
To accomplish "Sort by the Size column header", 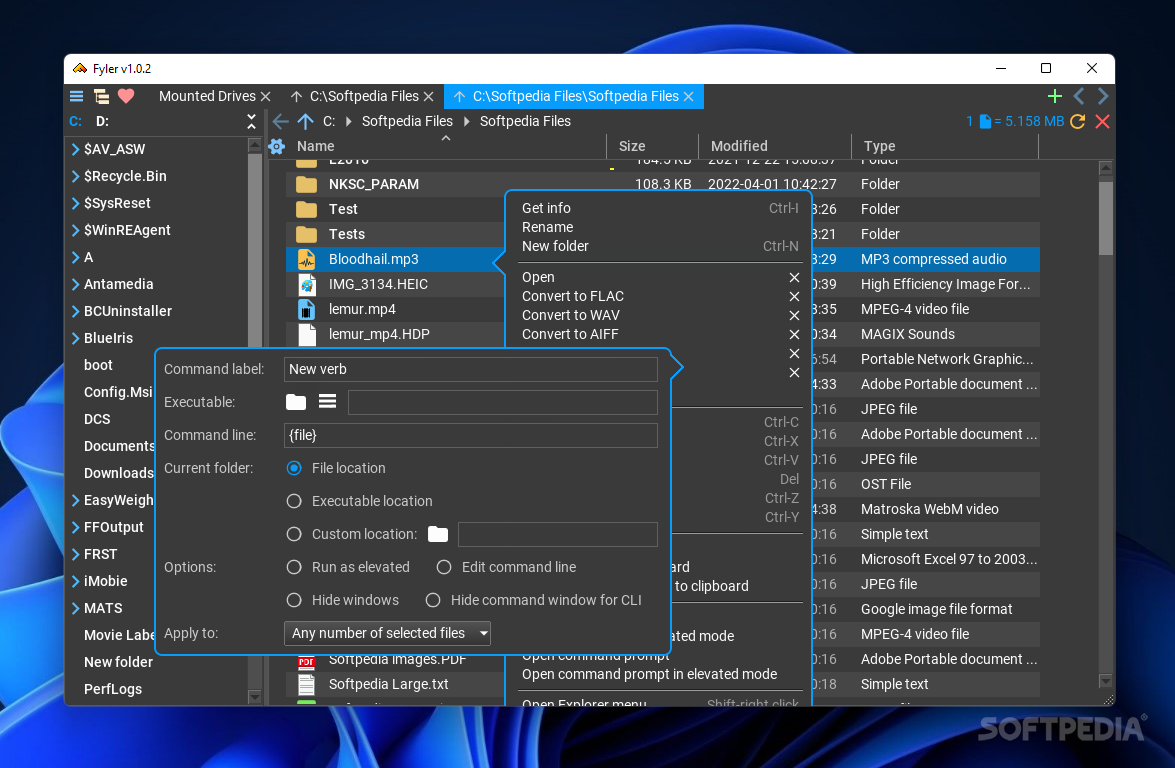I will [632, 146].
